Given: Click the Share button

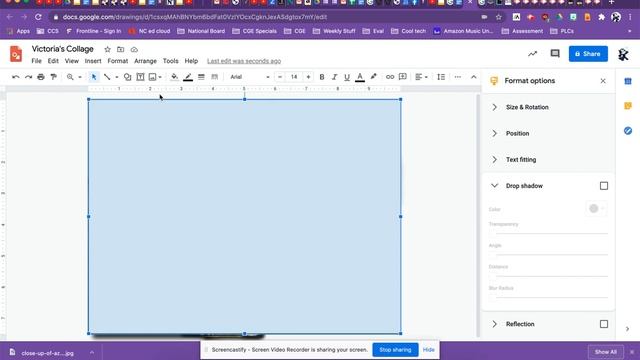Looking at the screenshot, I should click(x=588, y=54).
